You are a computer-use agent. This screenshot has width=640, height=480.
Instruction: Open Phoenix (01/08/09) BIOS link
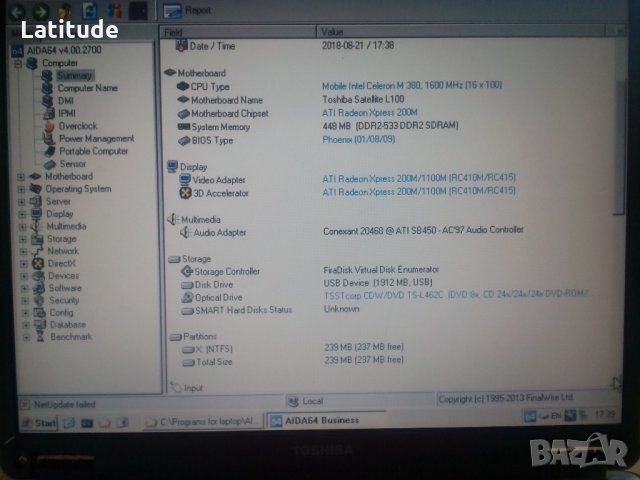click(359, 140)
